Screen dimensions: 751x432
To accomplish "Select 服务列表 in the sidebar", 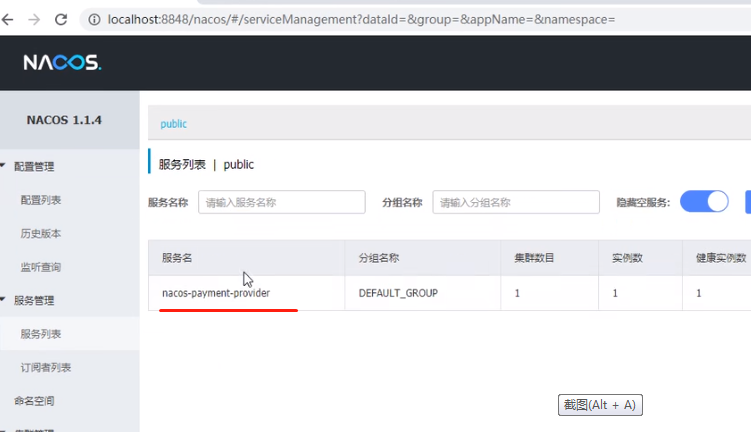I will click(x=41, y=334).
